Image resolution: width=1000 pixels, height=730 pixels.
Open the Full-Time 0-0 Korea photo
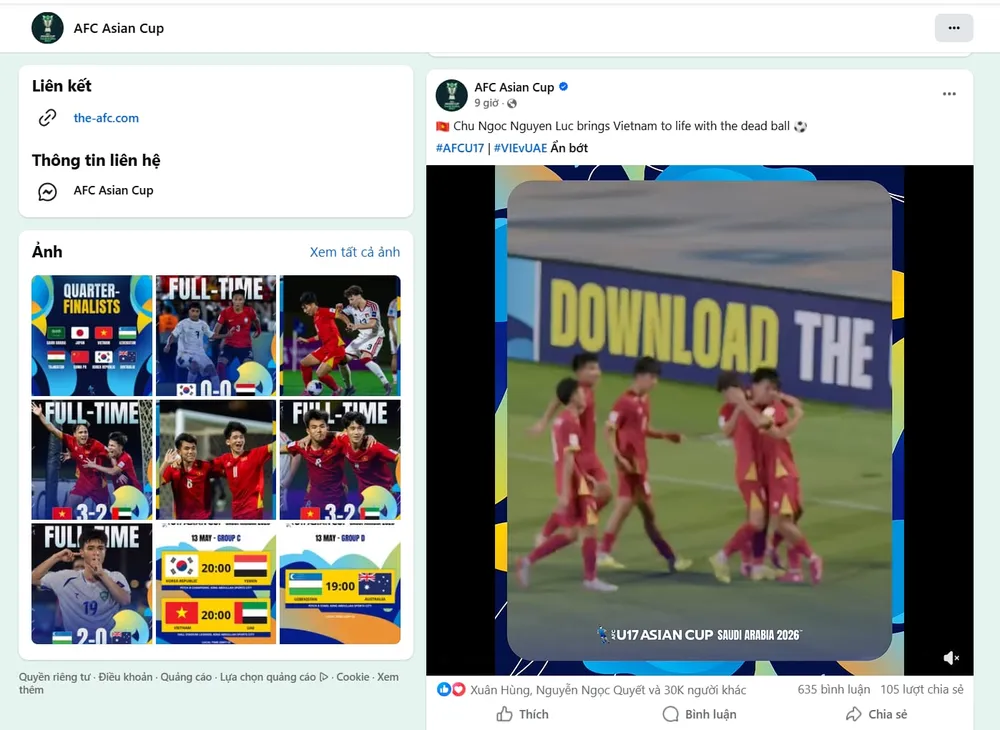216,335
